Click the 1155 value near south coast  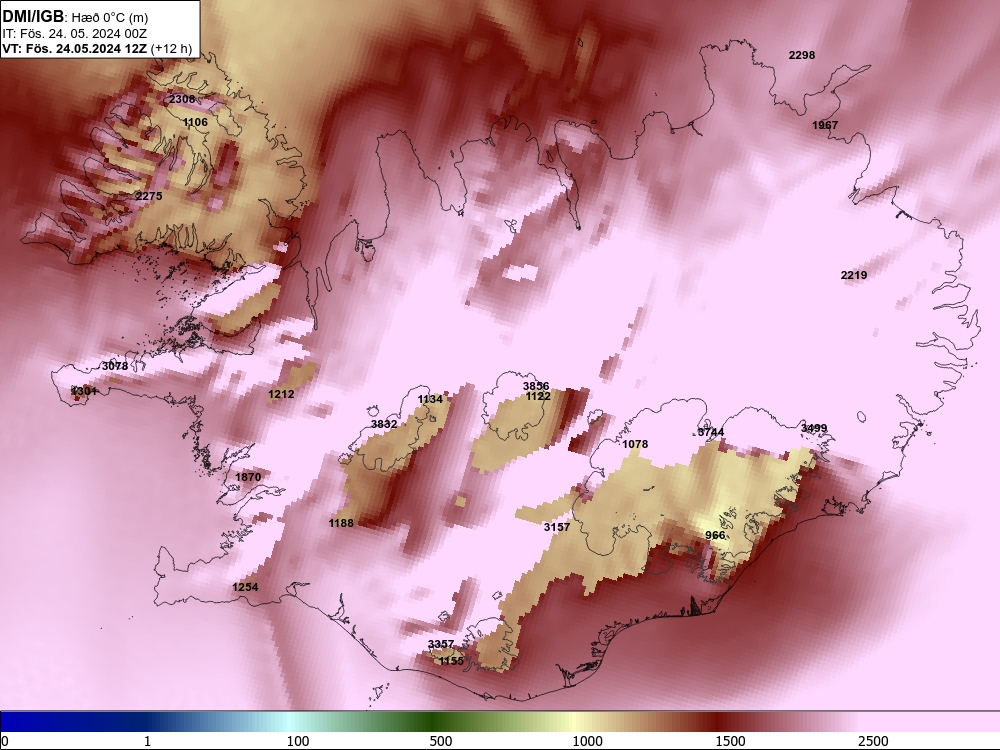coord(452,661)
